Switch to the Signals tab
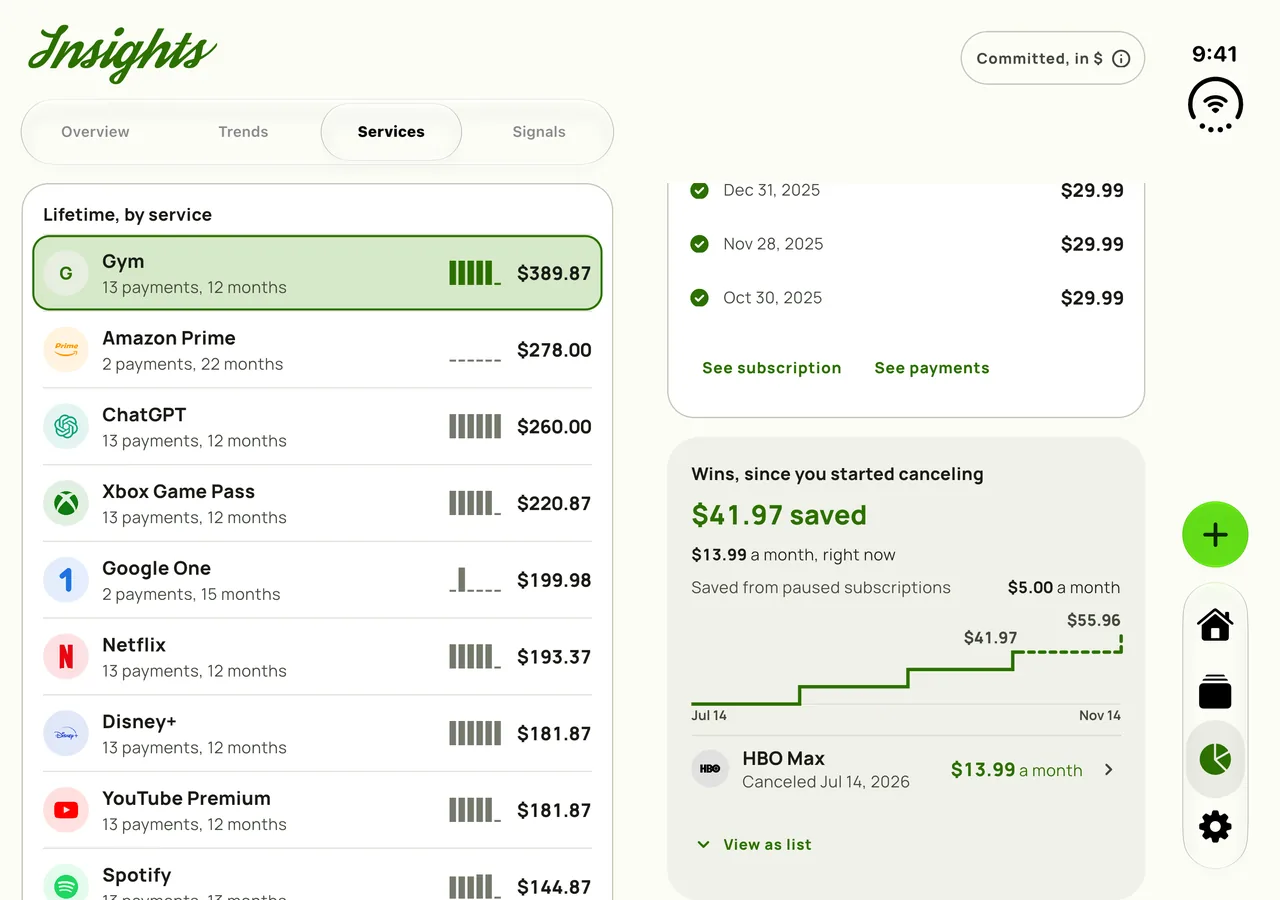The image size is (1280, 900). coord(539,132)
